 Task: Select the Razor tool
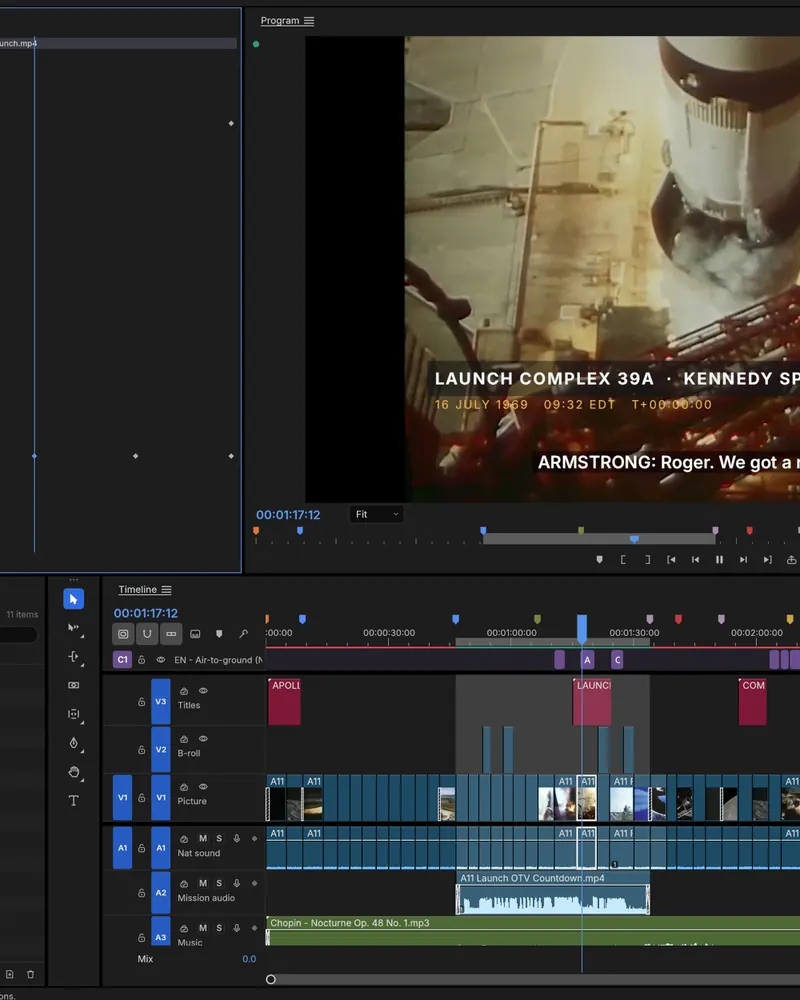(73, 685)
